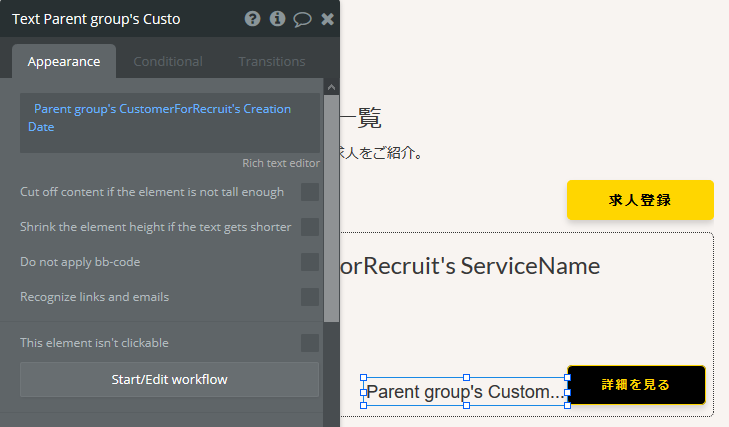Toggle shrink element height checkbox
The width and height of the screenshot is (729, 427).
point(310,227)
